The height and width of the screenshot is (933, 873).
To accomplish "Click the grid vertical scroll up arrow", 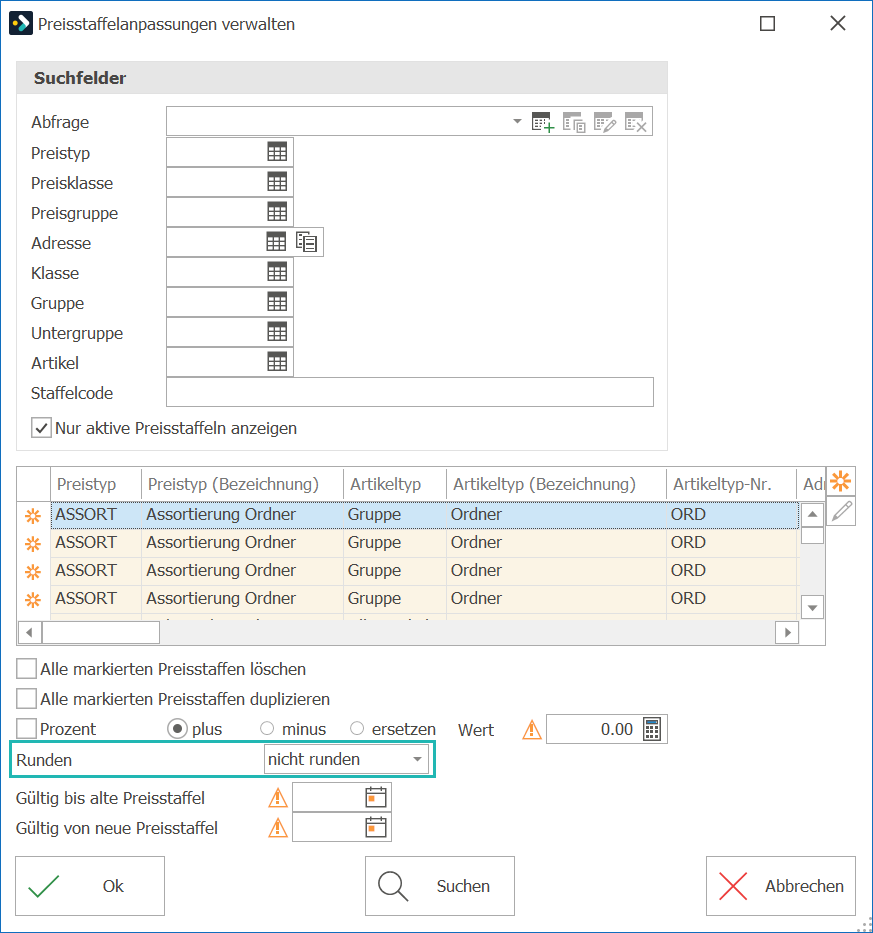I will point(812,514).
